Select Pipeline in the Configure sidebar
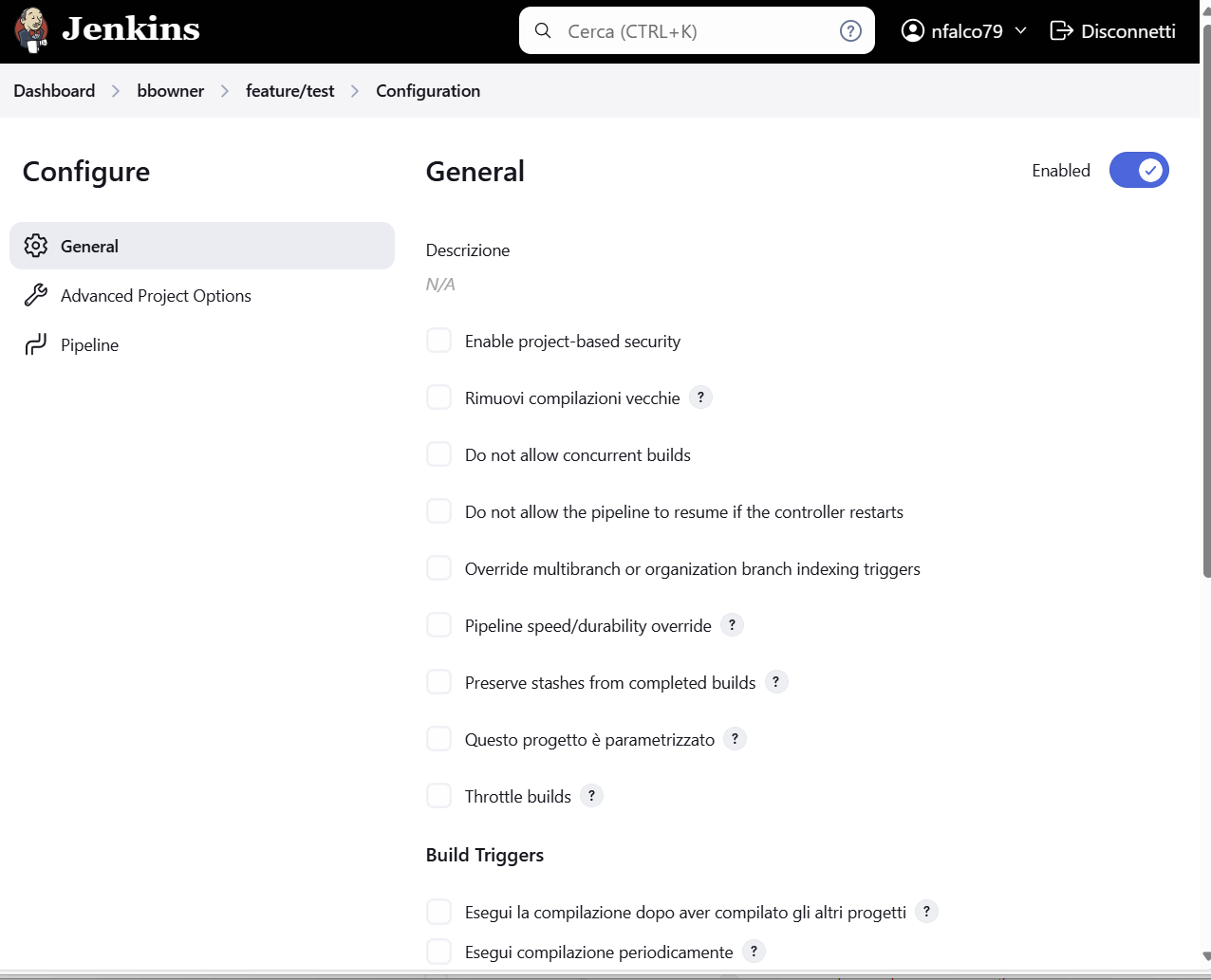 (202, 344)
